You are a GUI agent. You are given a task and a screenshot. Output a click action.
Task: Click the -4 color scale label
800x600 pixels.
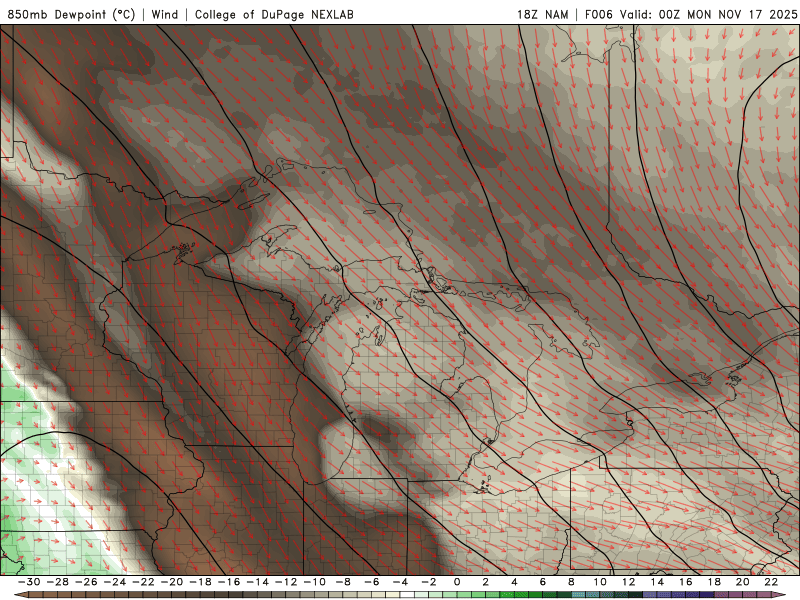tap(401, 582)
